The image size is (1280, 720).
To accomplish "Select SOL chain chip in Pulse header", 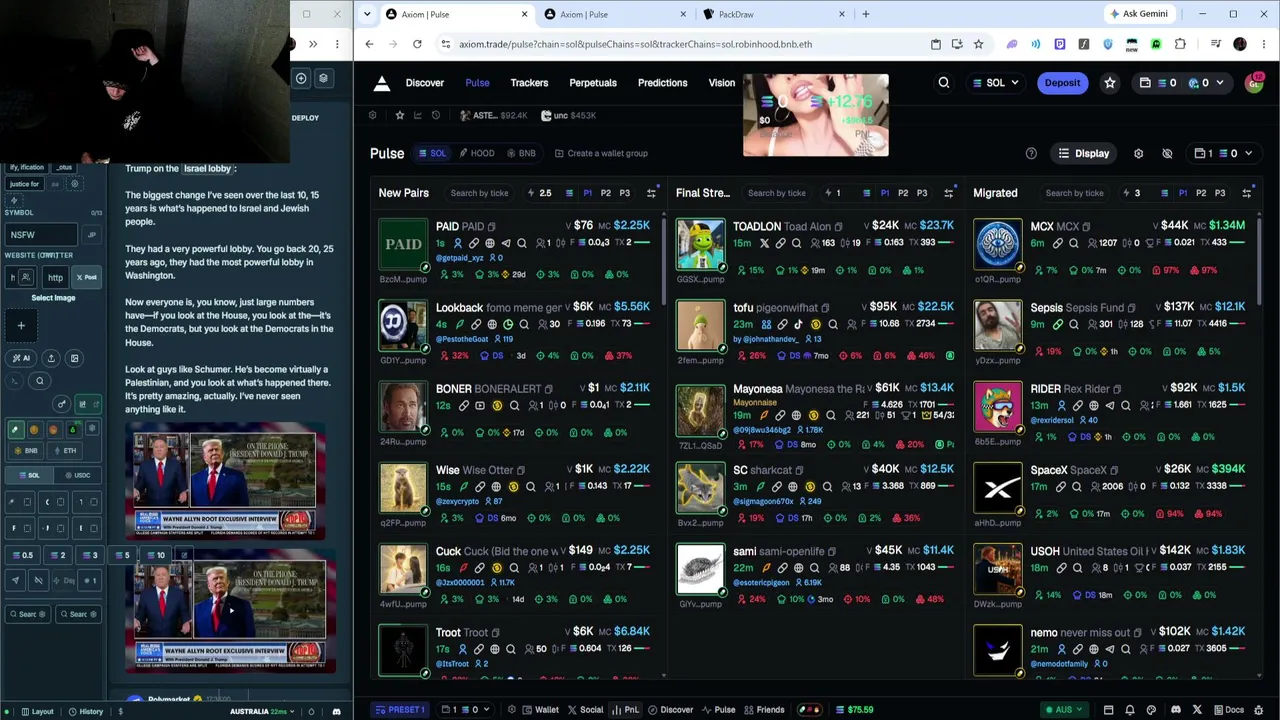I will (432, 153).
